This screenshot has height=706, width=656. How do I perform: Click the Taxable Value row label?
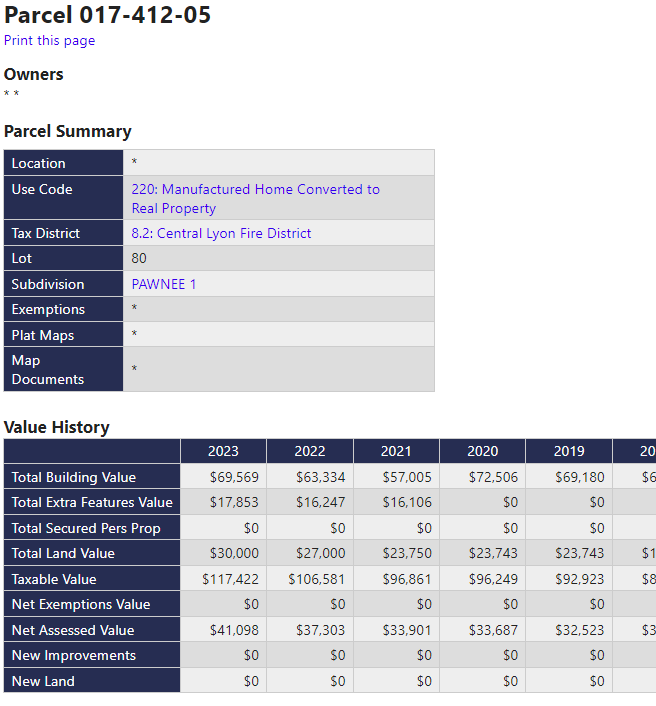pos(55,579)
